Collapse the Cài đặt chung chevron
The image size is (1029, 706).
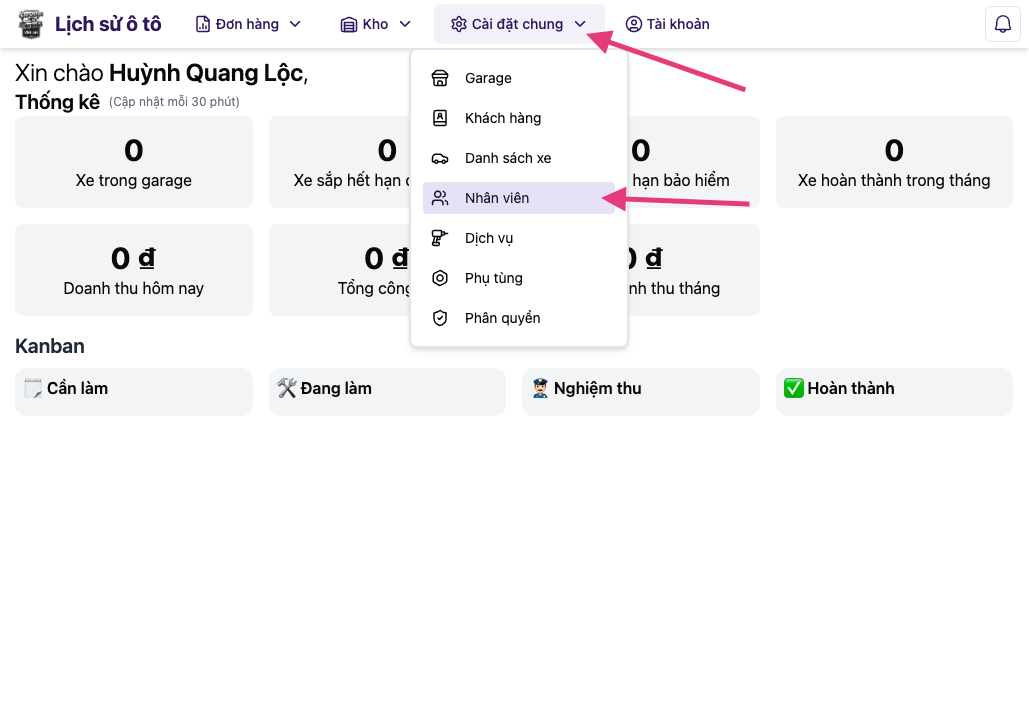click(x=580, y=24)
